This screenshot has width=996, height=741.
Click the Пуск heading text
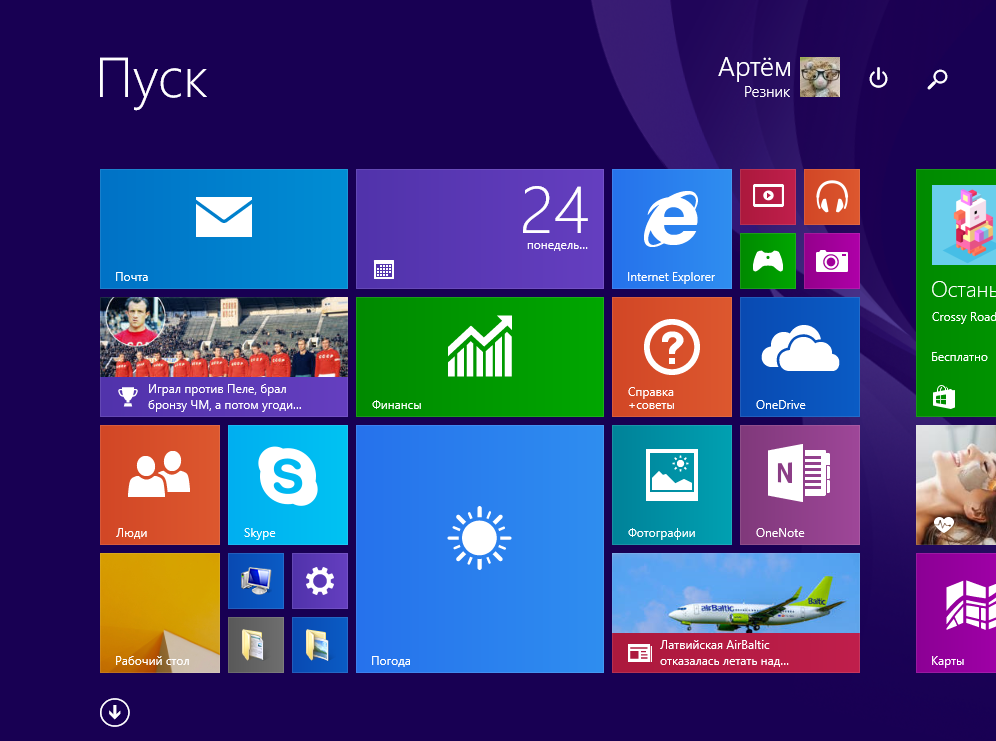point(153,81)
